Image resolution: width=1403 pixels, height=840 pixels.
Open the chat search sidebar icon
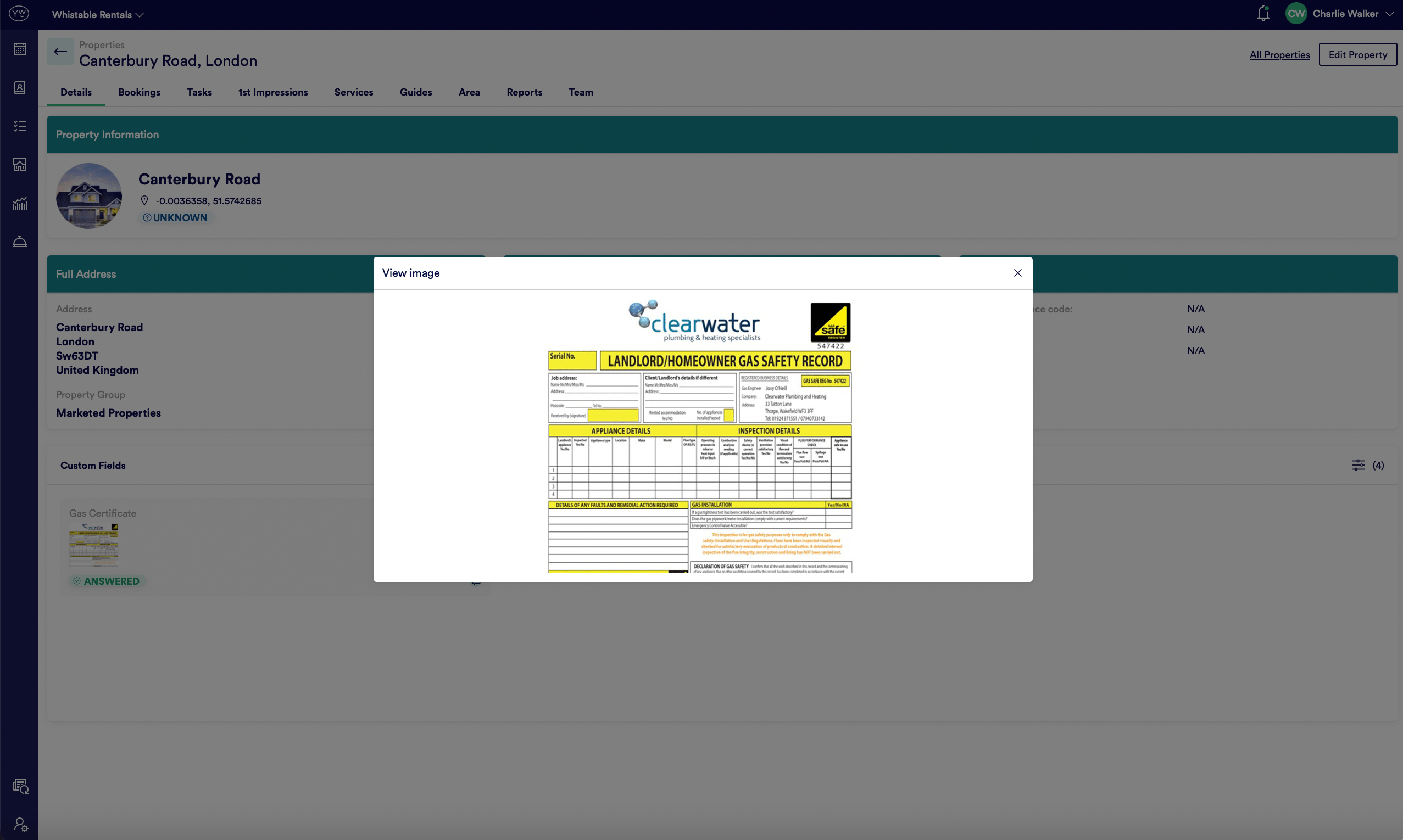[20, 786]
